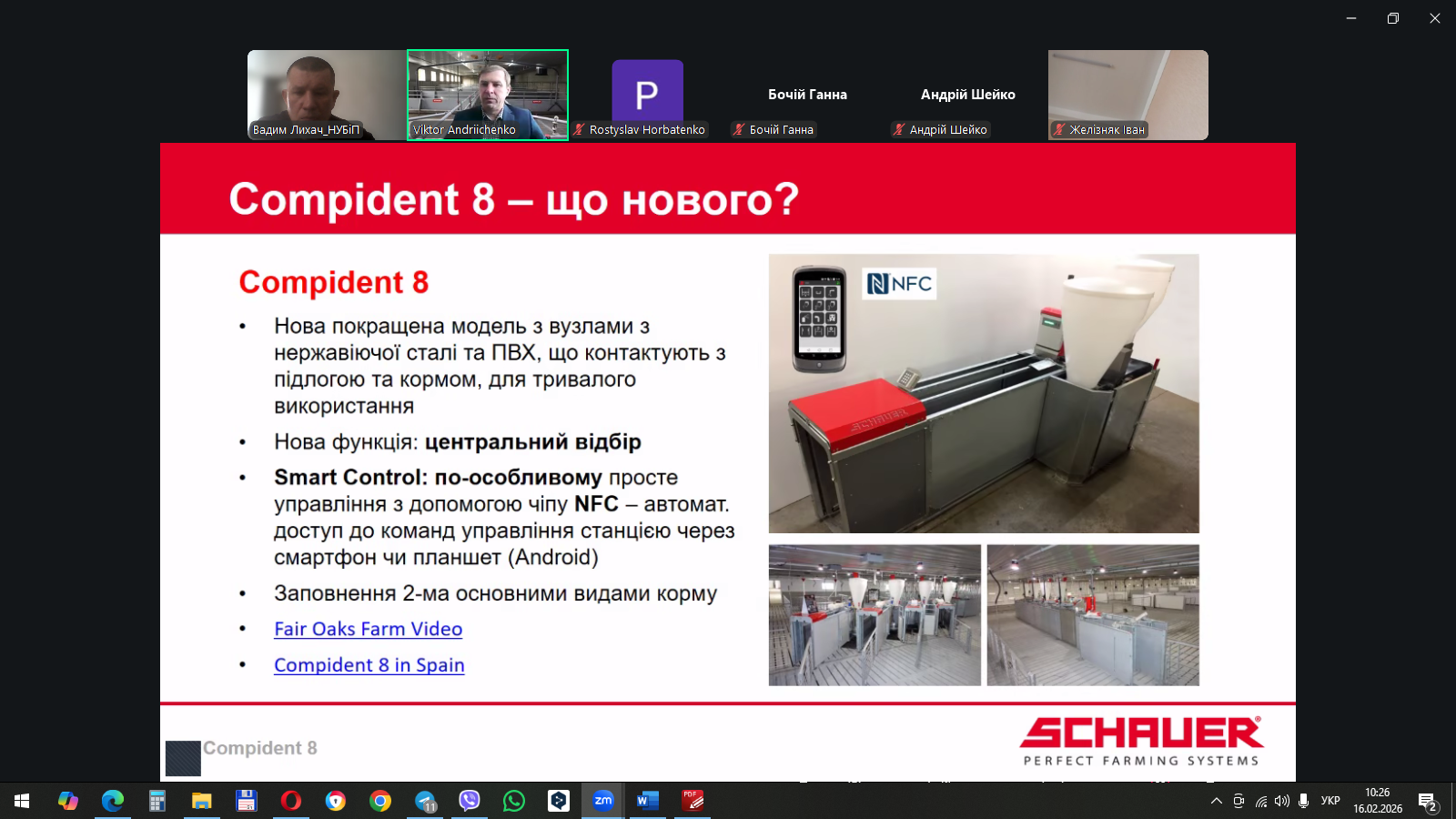Open WhatsApp from the taskbar
The image size is (1456, 819).
click(514, 801)
